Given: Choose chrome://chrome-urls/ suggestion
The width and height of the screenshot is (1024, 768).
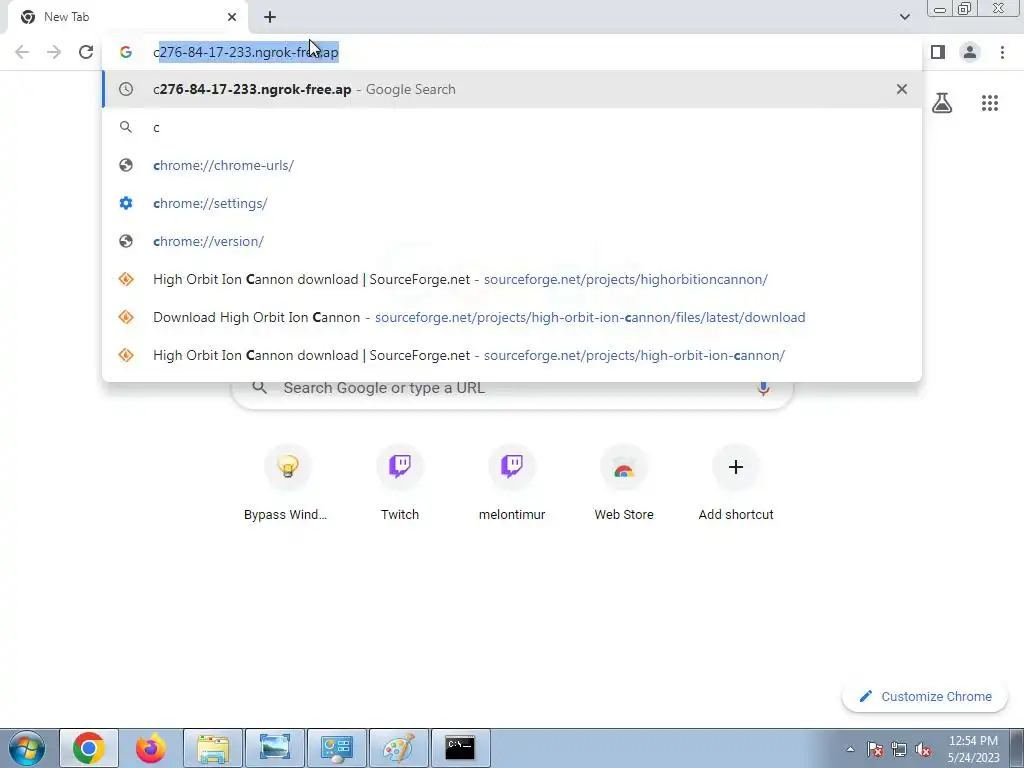Looking at the screenshot, I should (512, 165).
